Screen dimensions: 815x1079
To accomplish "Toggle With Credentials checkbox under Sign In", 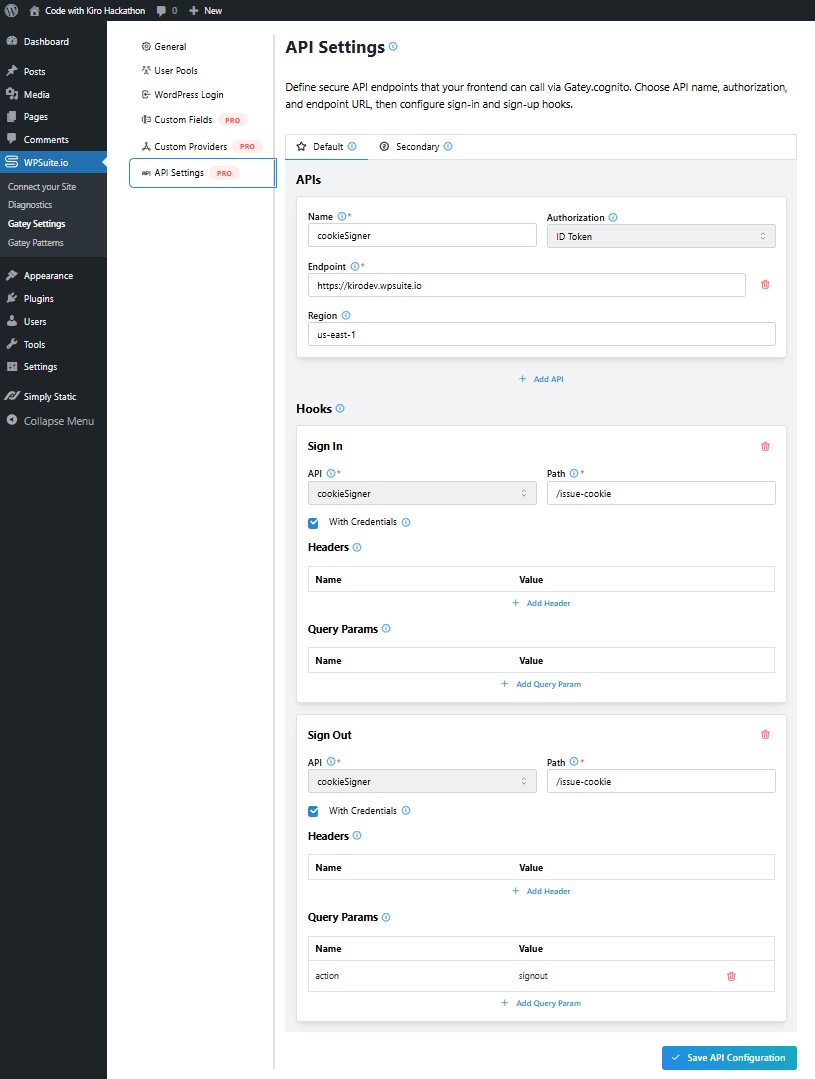I will 314,522.
